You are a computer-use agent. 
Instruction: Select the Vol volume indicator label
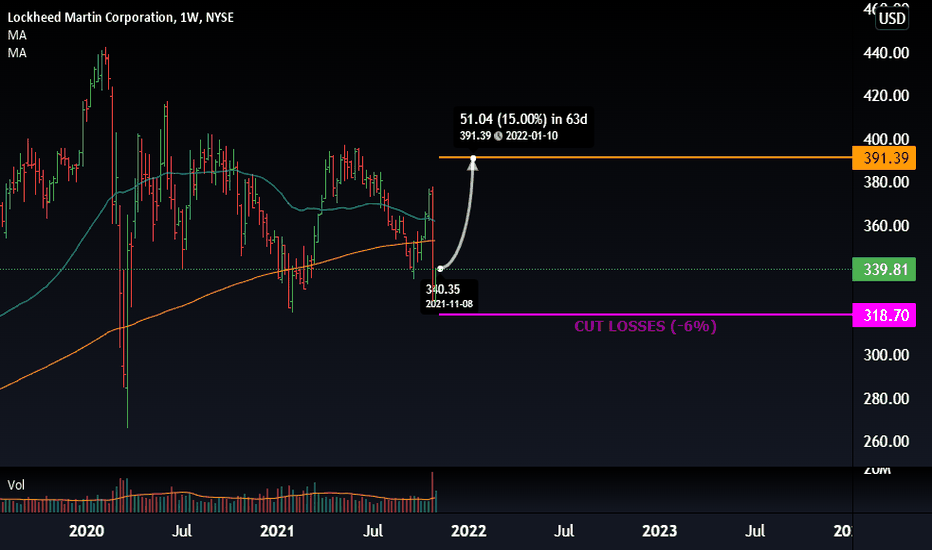point(16,485)
